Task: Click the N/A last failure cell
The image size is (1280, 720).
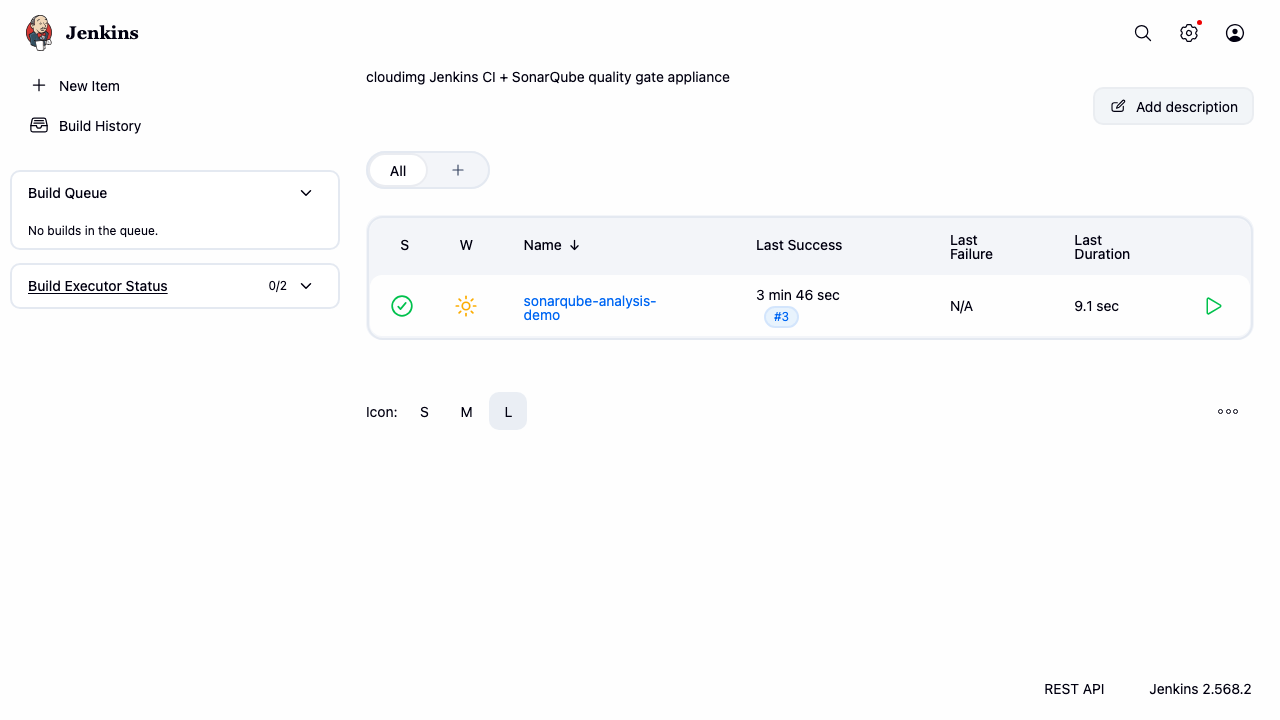Action: 961,306
